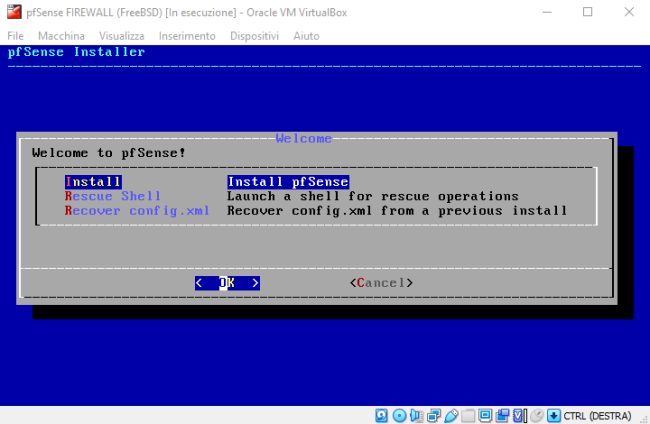Viewport: 650px width, 424px height.
Task: Click the display settings indicator icon
Action: coord(485,415)
